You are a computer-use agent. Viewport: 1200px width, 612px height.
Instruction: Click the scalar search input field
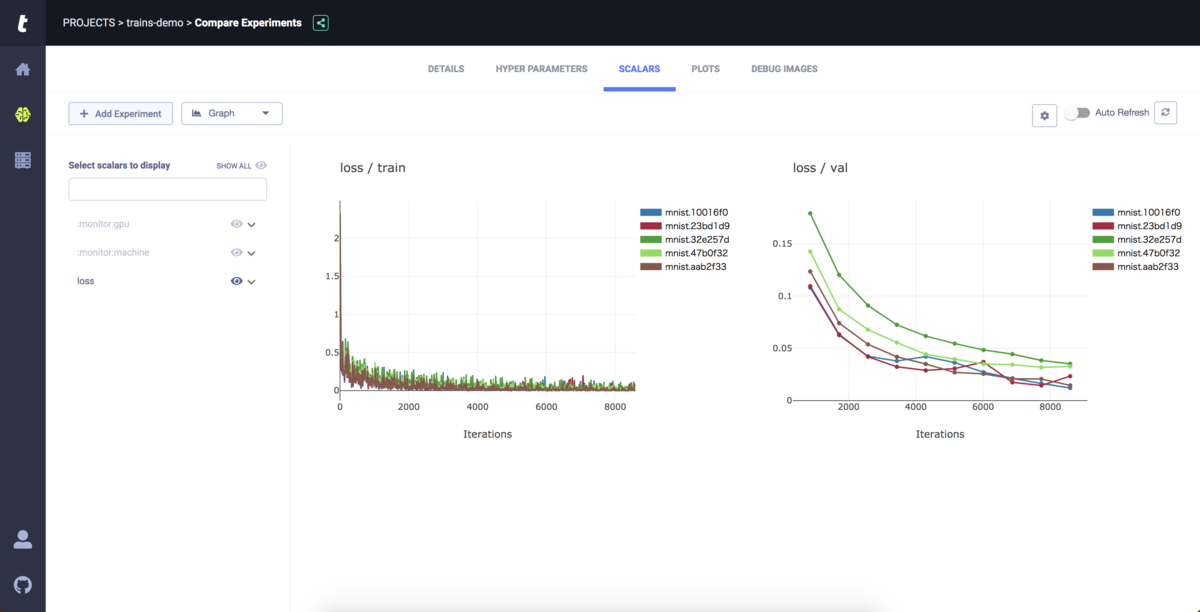point(167,189)
